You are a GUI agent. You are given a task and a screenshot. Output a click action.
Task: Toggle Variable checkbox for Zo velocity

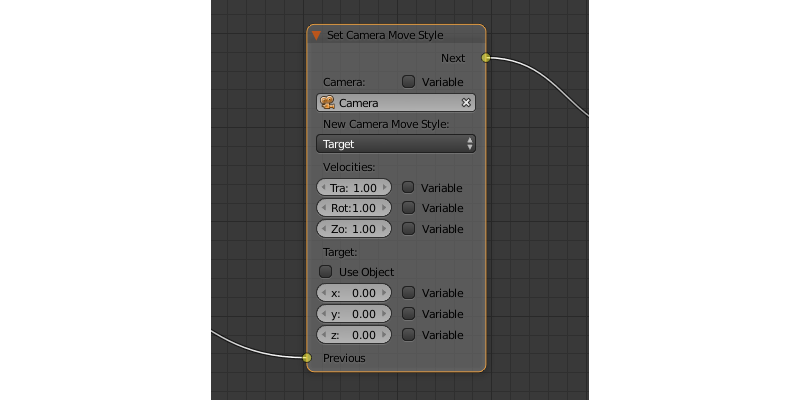408,229
